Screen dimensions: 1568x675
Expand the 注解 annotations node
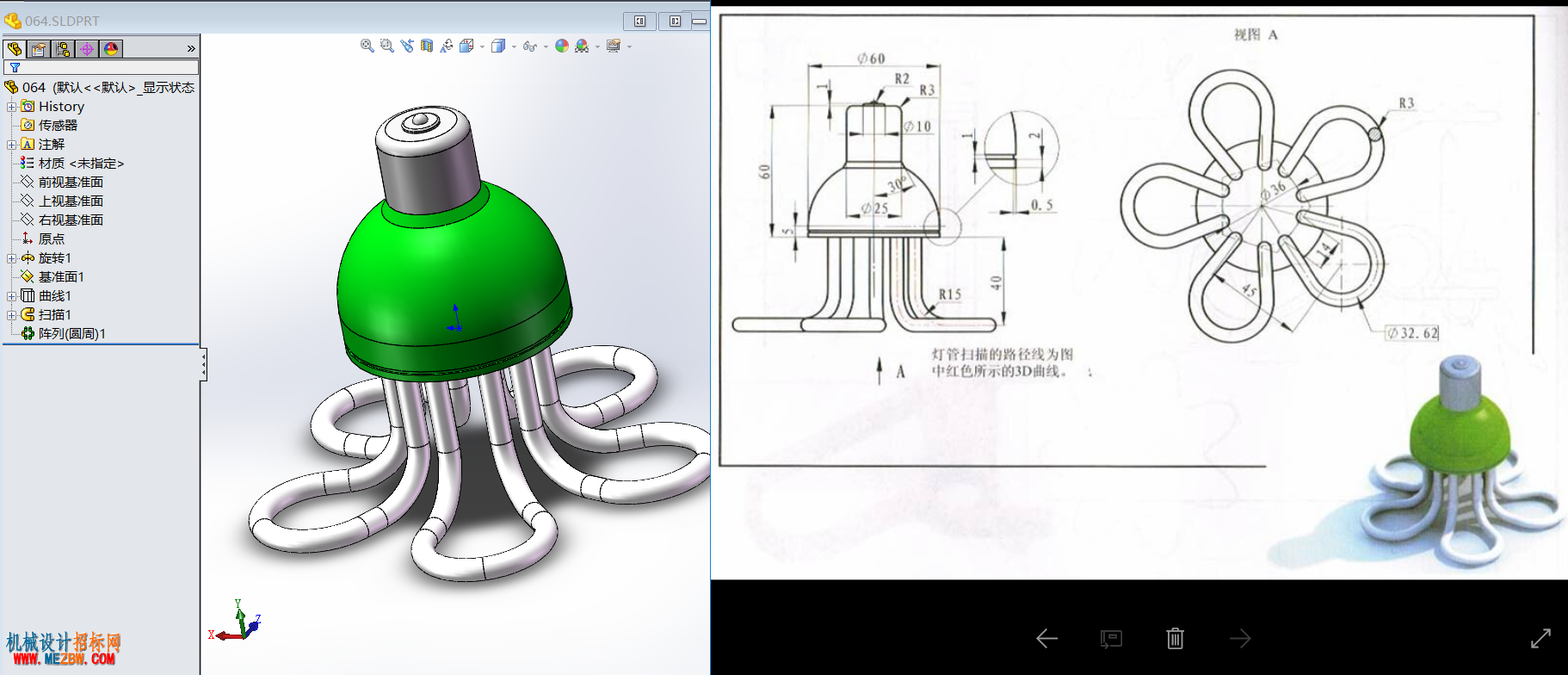coord(12,145)
